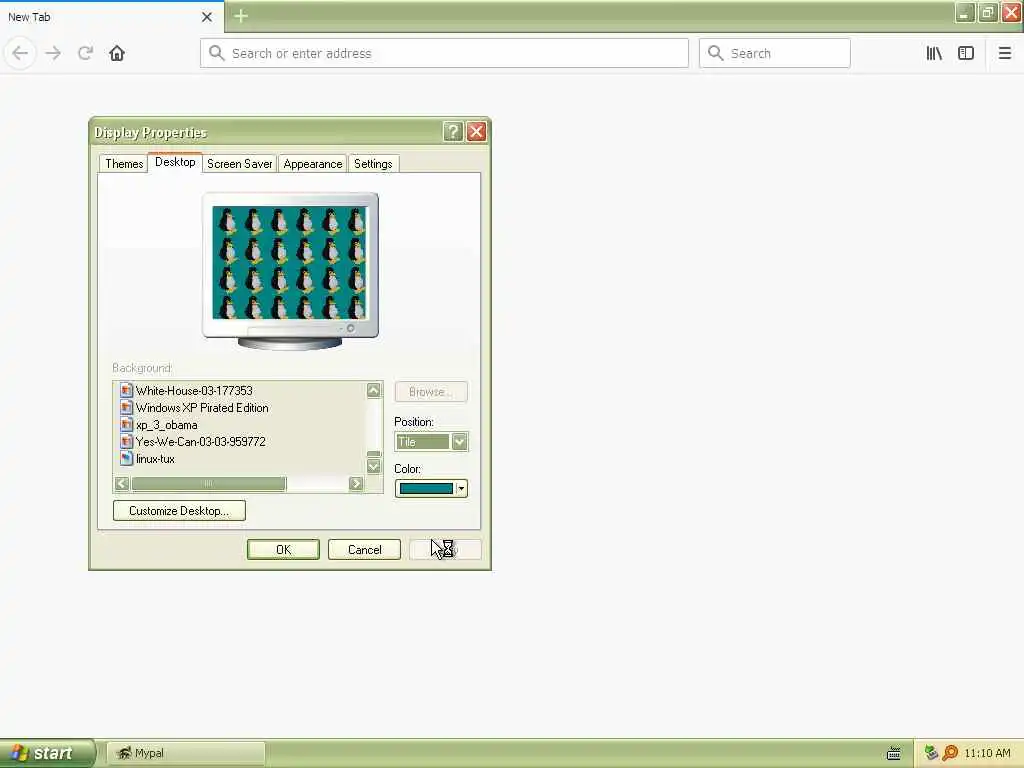Click the orange magnifier tray icon

(950, 753)
